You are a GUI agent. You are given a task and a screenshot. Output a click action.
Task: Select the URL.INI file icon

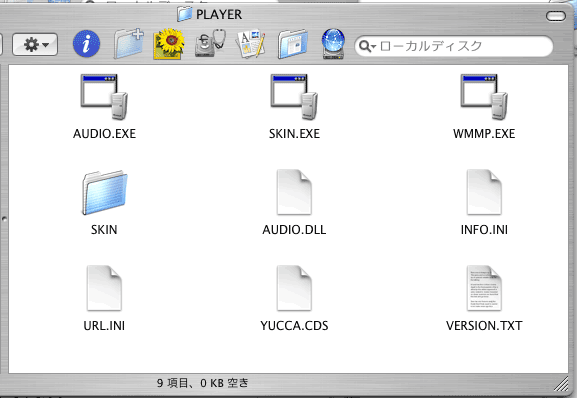[104, 288]
